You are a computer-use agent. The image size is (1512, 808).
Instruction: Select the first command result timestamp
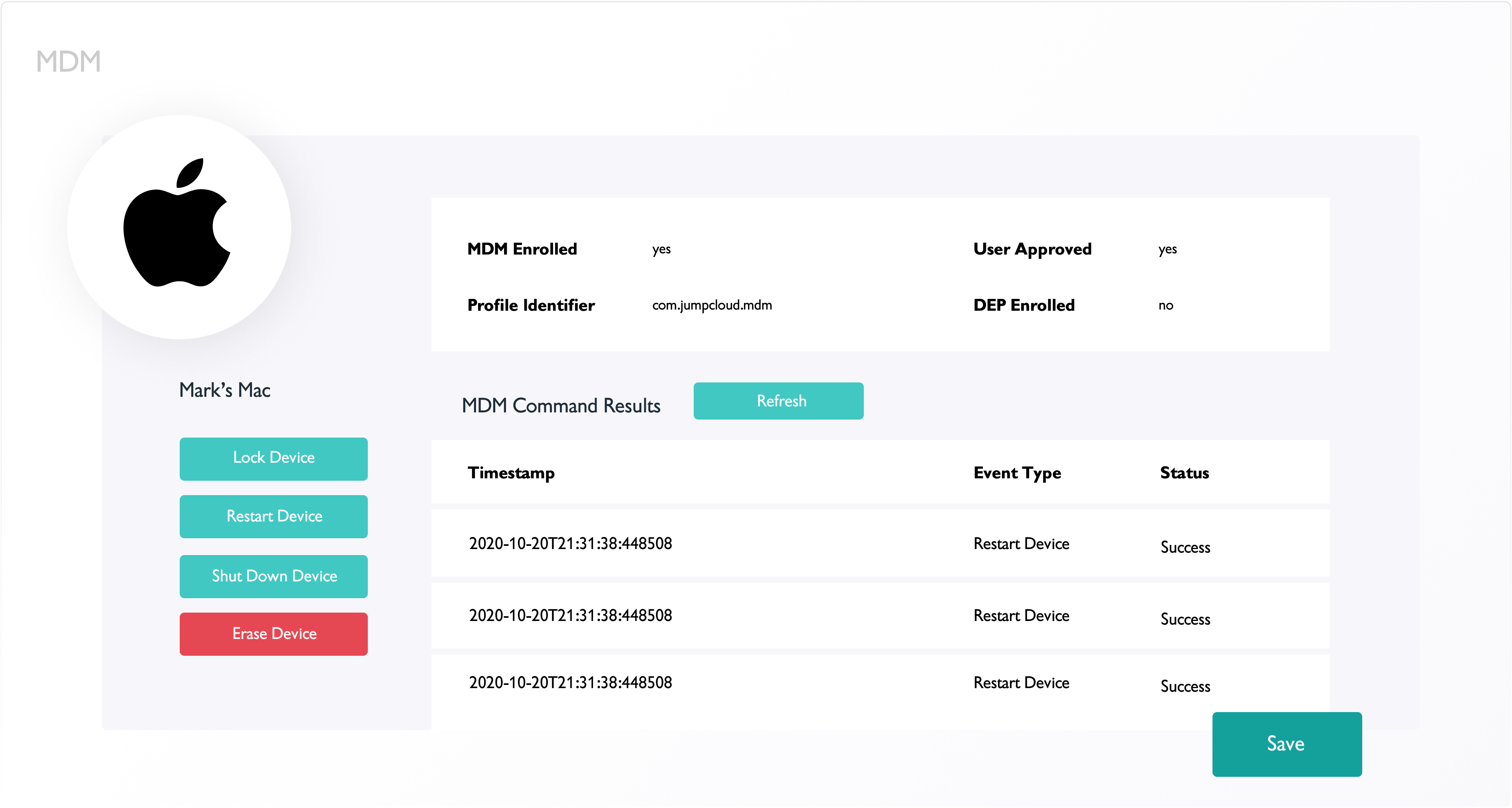570,543
